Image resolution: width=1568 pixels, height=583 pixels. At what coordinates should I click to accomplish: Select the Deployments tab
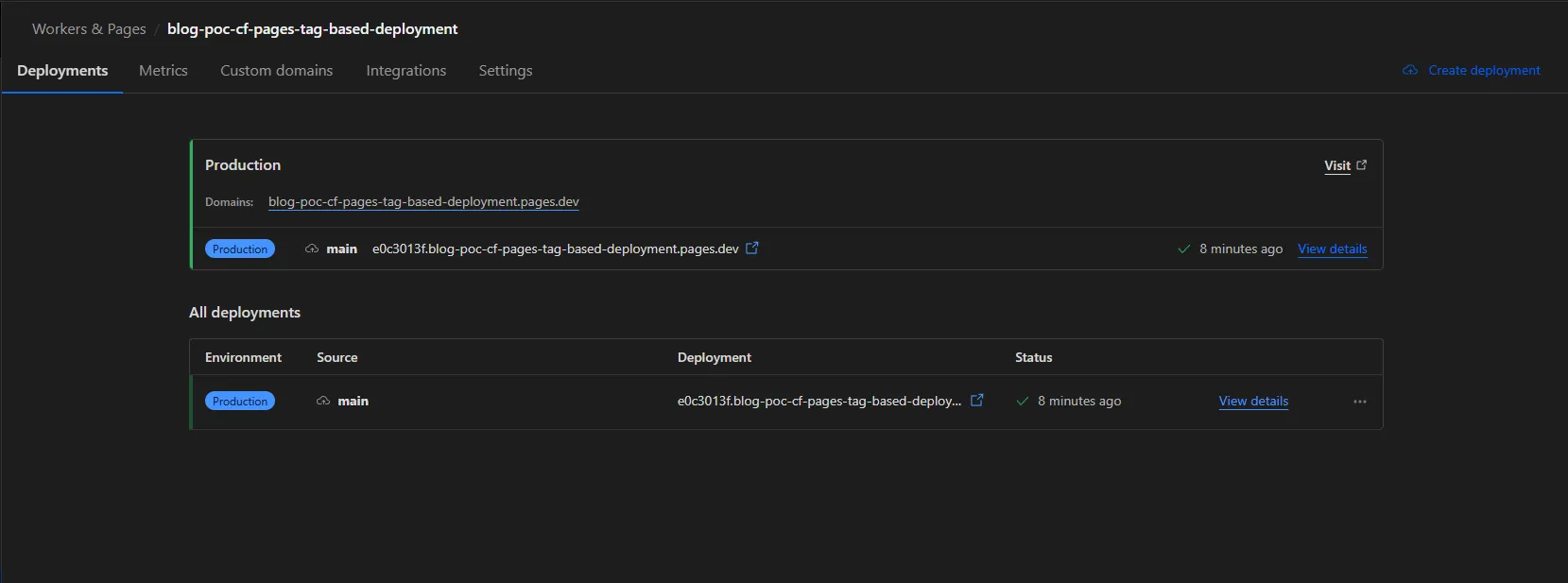pyautogui.click(x=62, y=71)
